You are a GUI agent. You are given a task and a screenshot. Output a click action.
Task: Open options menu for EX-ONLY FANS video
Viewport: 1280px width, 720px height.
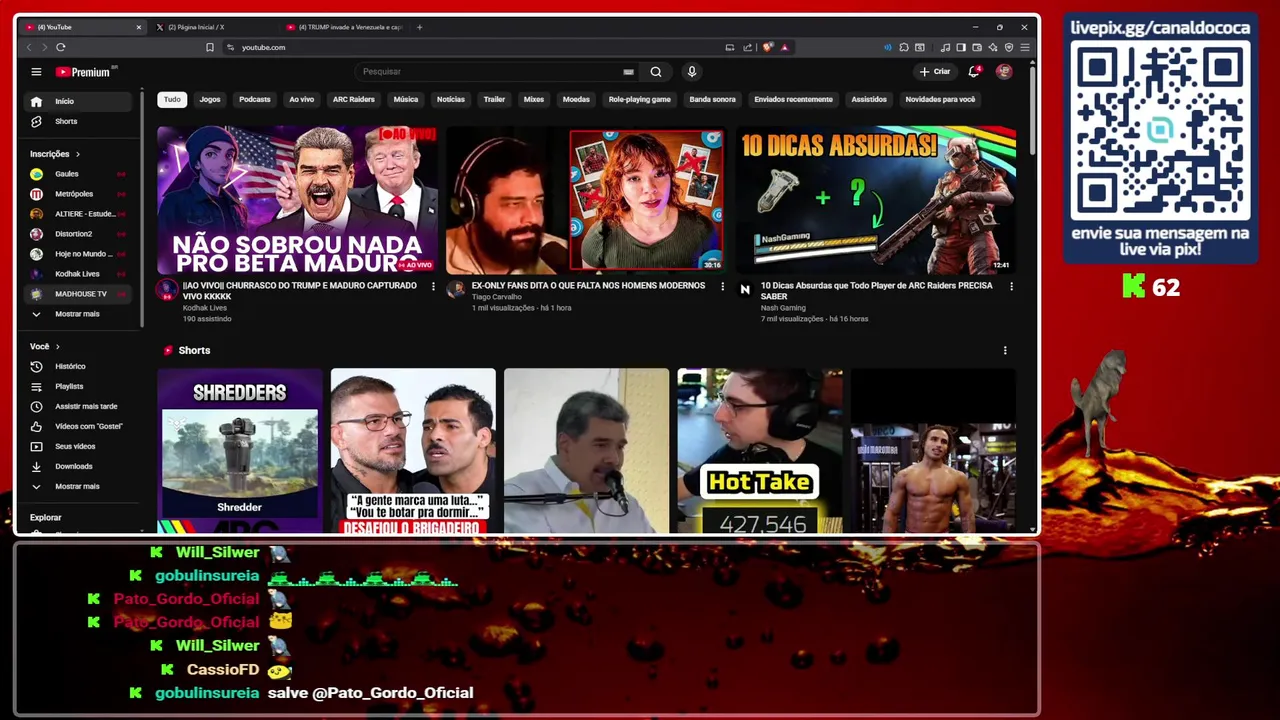point(722,287)
